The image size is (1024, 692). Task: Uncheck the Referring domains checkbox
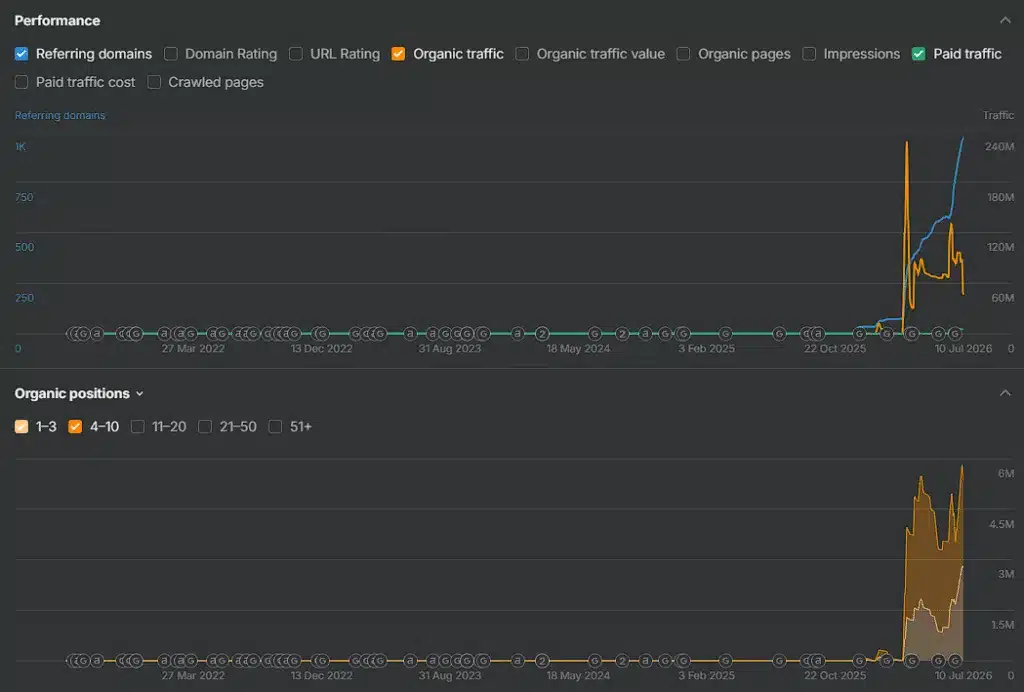[22, 54]
